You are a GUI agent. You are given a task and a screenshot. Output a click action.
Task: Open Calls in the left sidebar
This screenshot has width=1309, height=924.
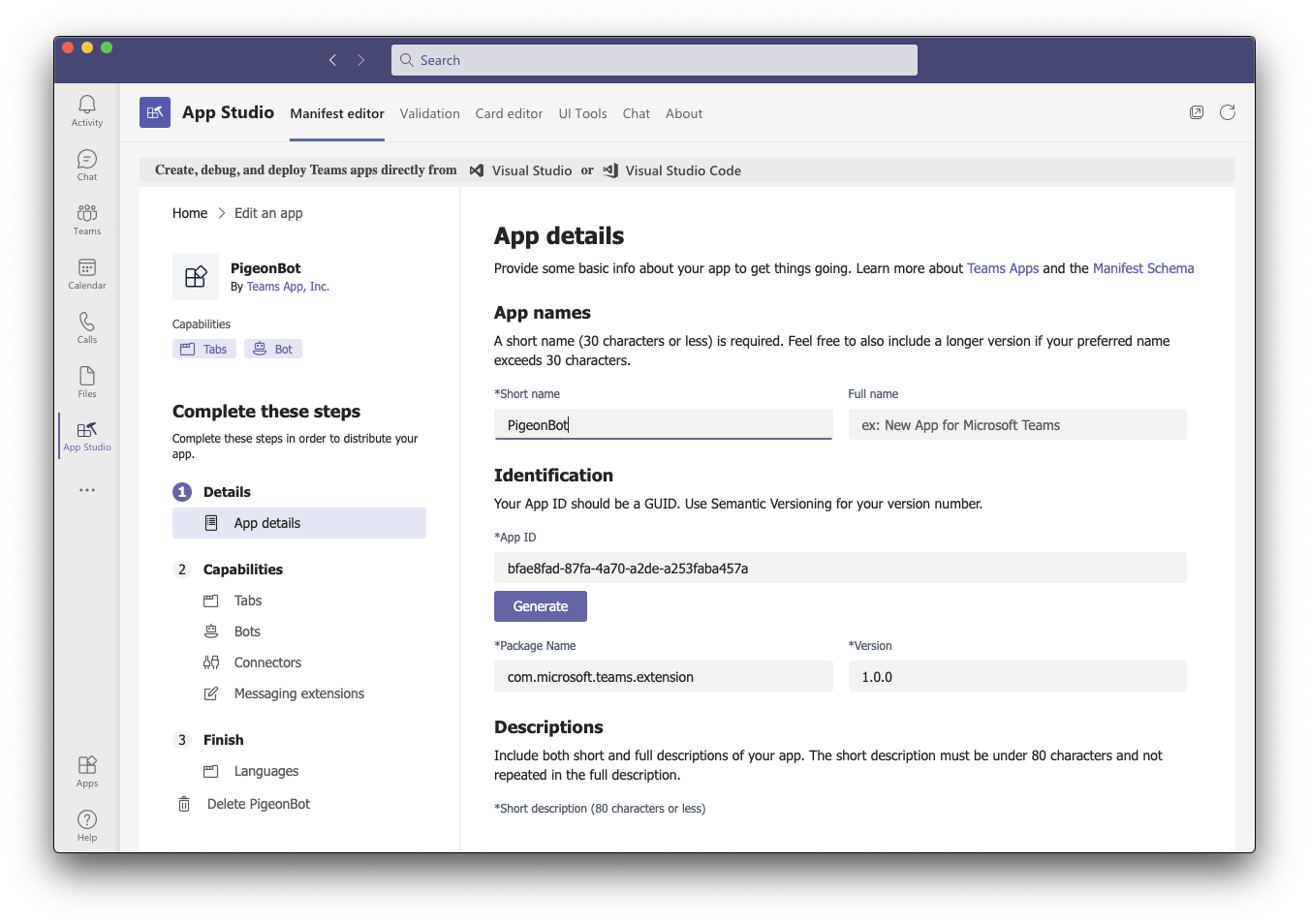[x=87, y=327]
